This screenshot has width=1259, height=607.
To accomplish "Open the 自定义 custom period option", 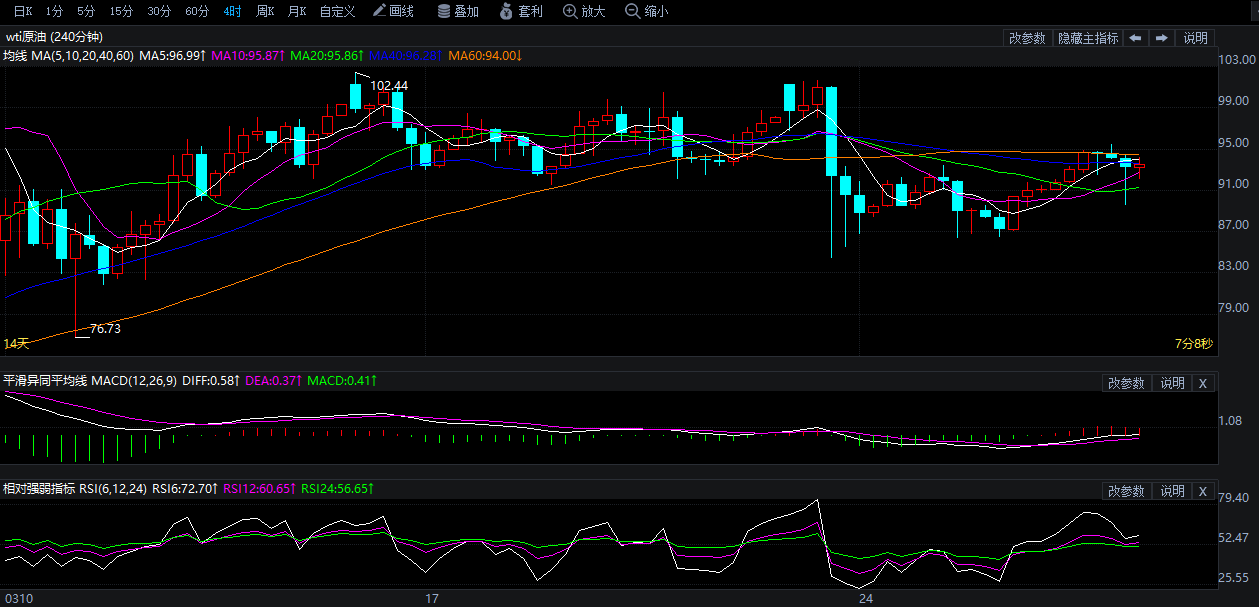I will [337, 12].
